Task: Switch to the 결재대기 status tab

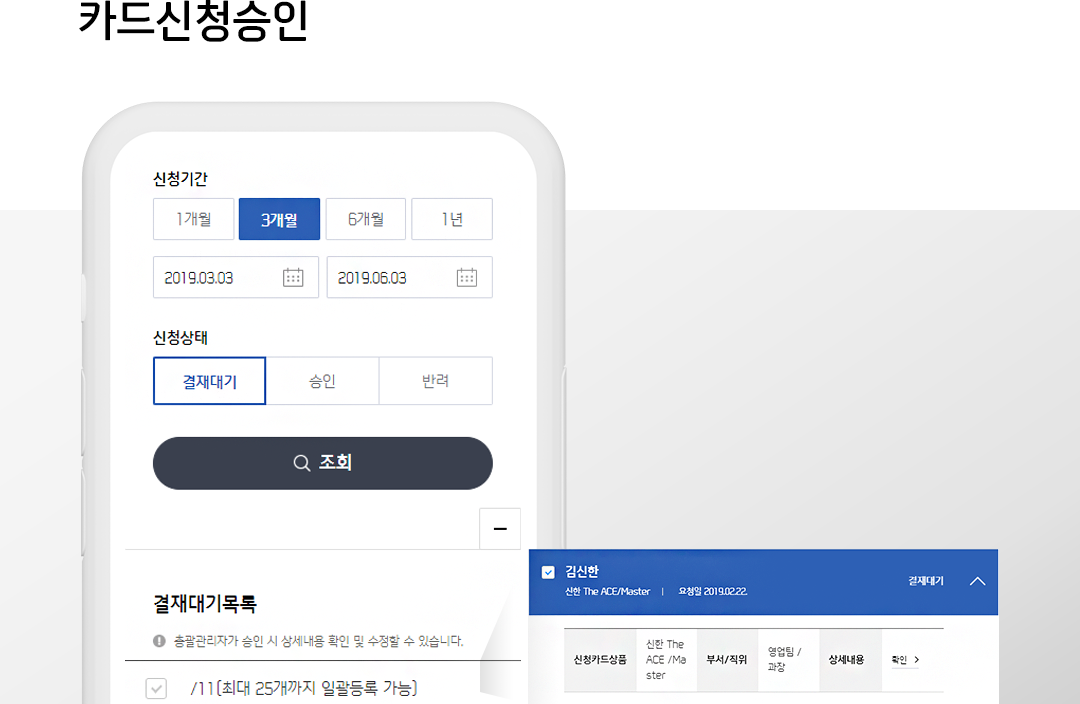Action: 209,381
